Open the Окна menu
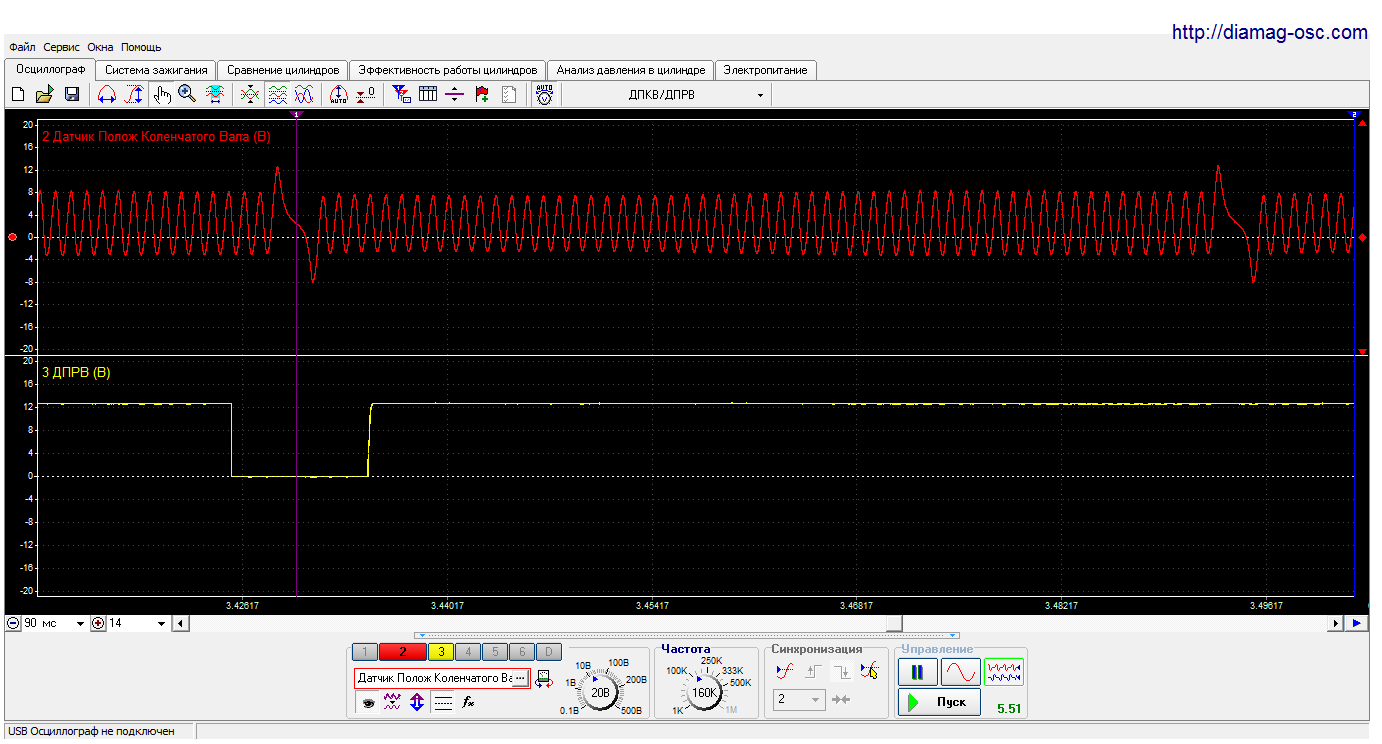 coord(100,47)
